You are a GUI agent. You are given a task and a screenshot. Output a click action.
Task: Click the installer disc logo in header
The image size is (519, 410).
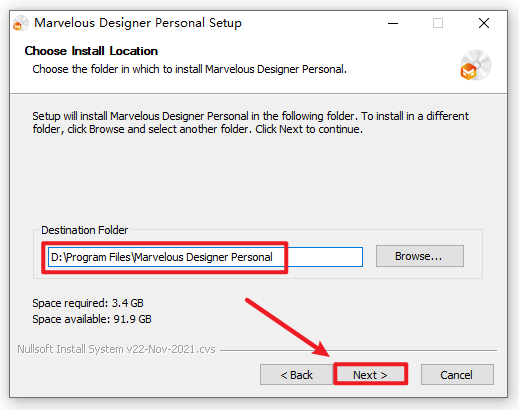476,65
